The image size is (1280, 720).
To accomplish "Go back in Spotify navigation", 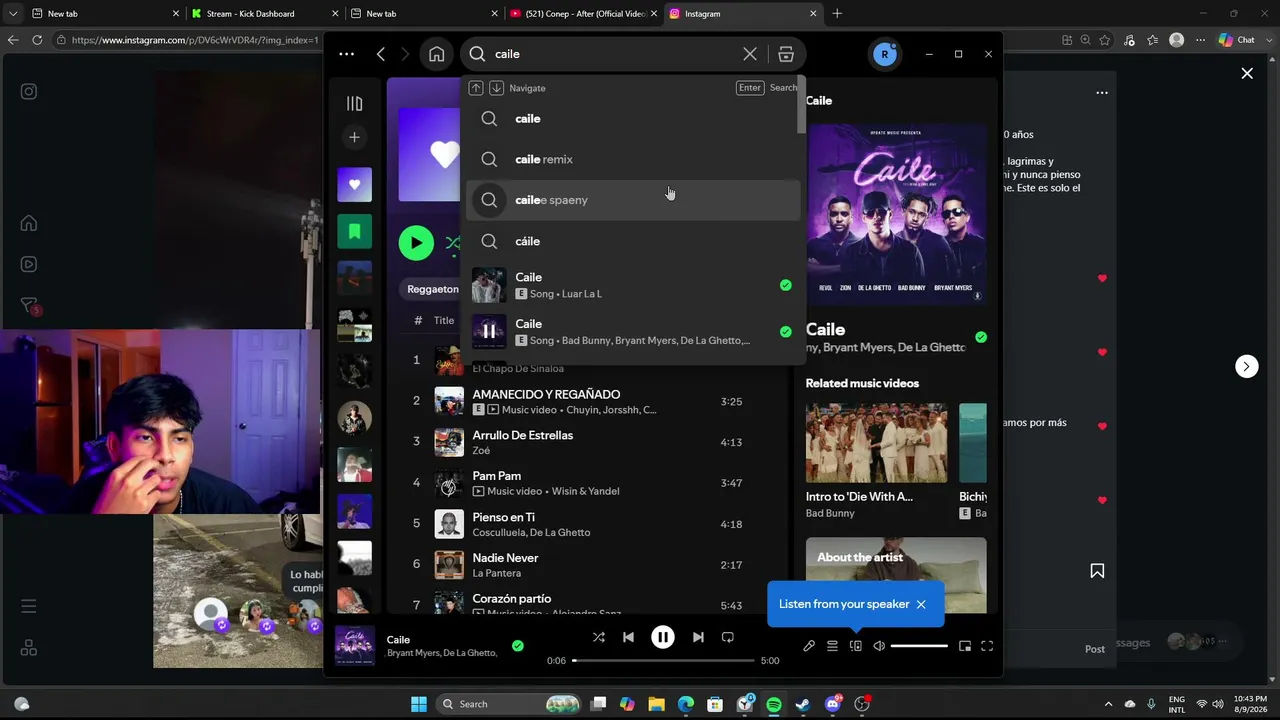I will tap(381, 54).
